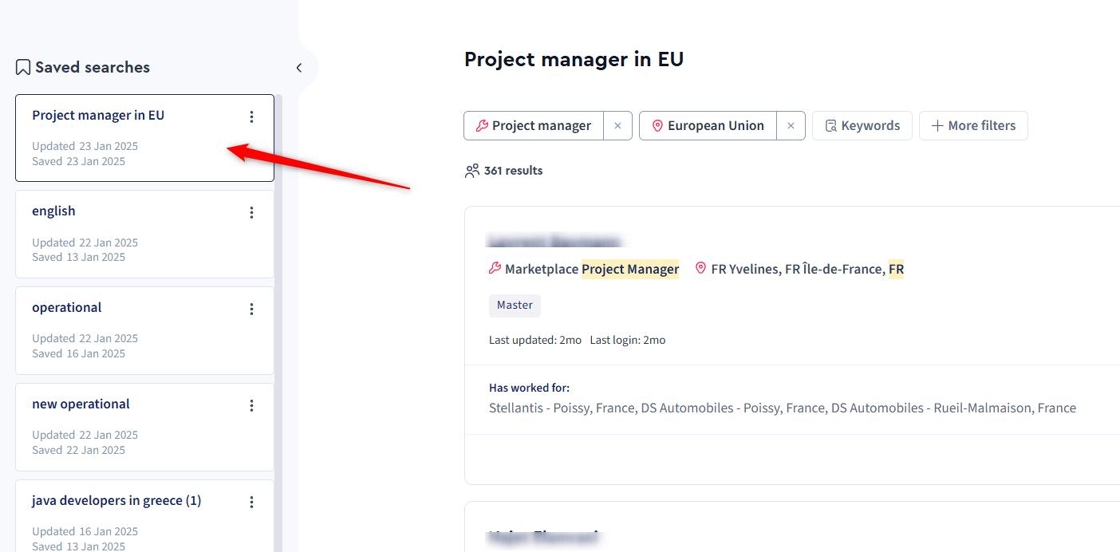This screenshot has height=552, width=1120.
Task: Open the Keywords filter
Action: click(862, 126)
